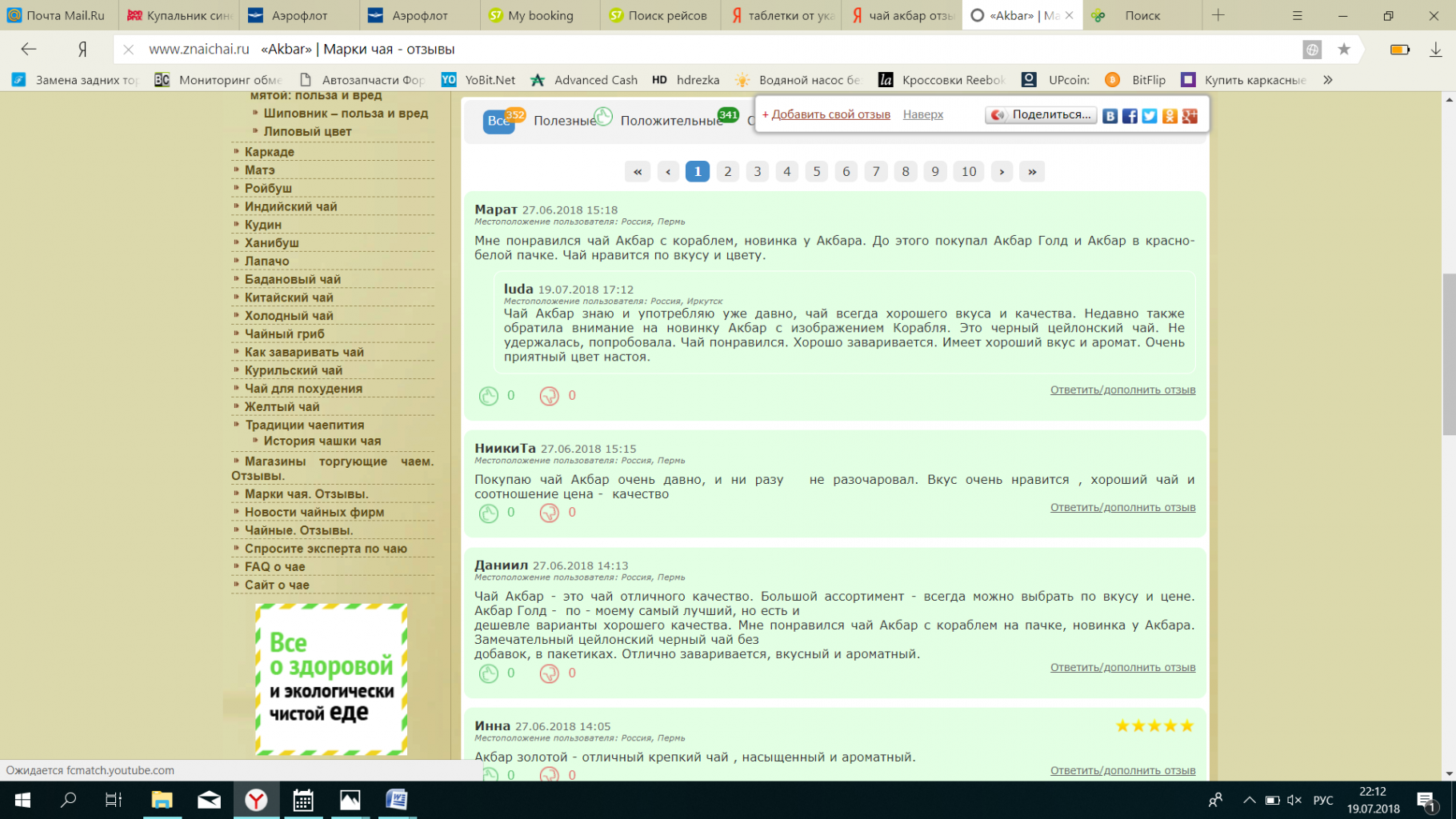
Task: Click the healthy food ad banner
Action: [x=331, y=679]
